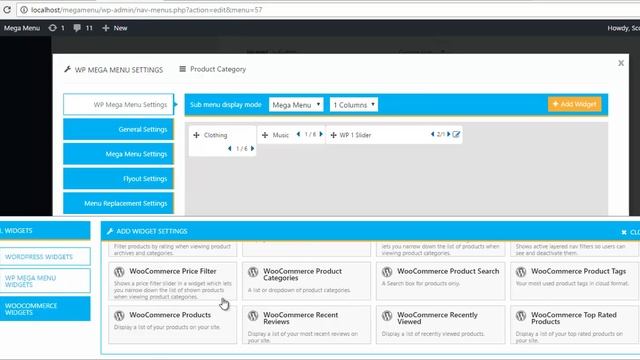
Task: Click the plus New icon in admin bar
Action: point(106,28)
